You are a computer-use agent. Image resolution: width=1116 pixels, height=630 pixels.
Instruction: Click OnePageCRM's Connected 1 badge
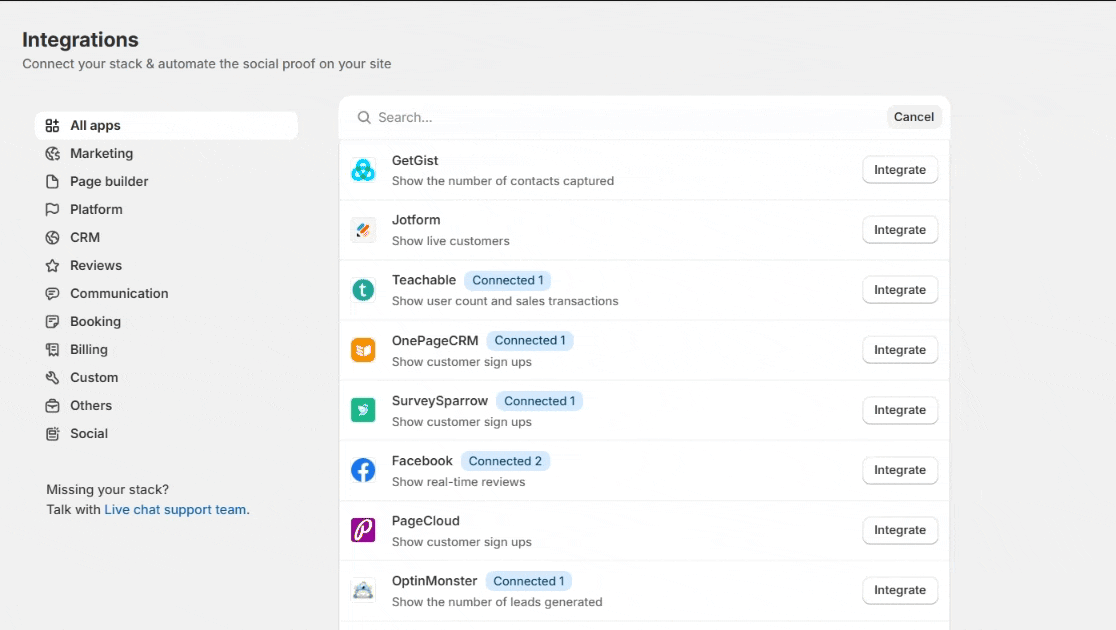click(530, 340)
